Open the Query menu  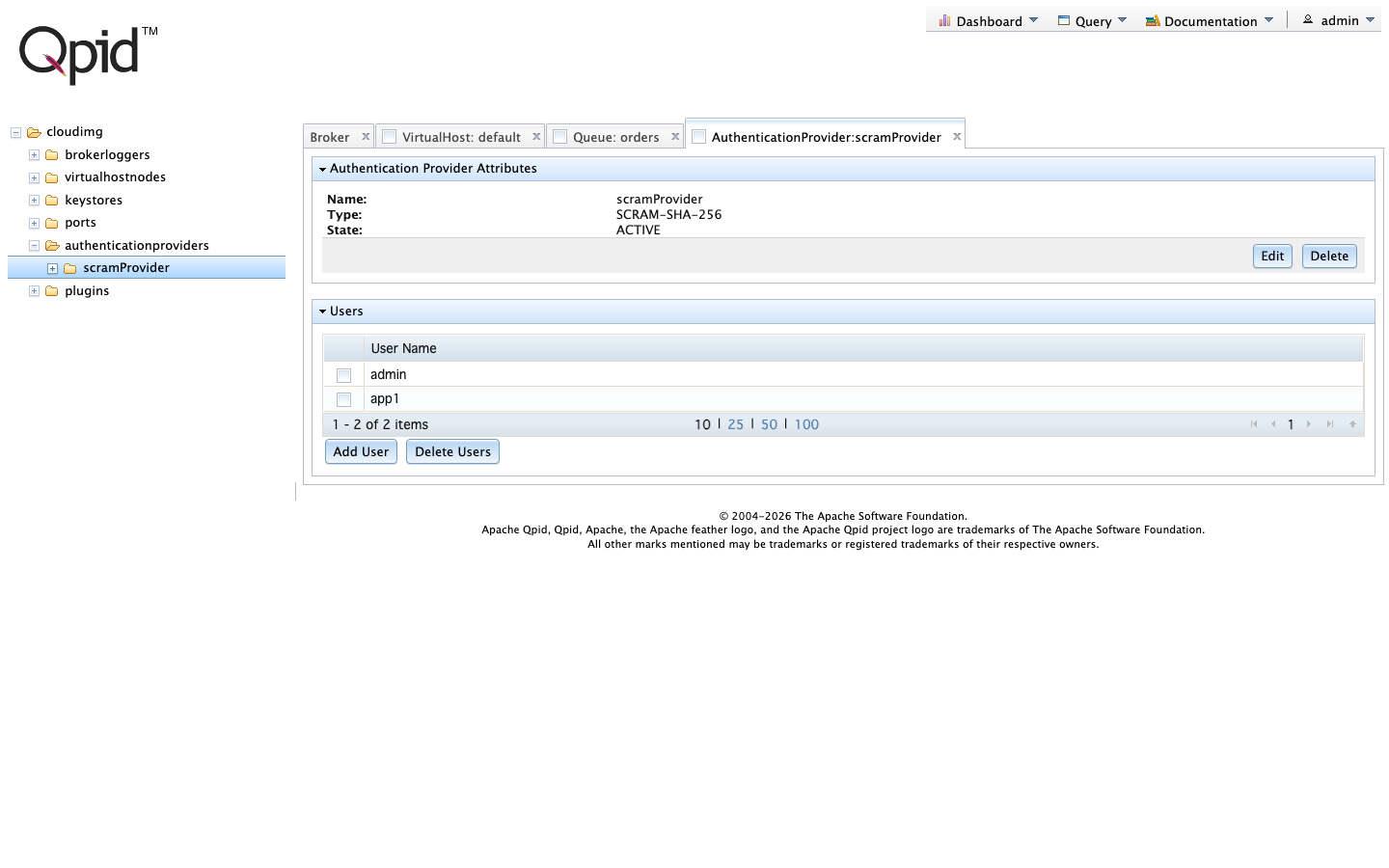pos(1092,20)
